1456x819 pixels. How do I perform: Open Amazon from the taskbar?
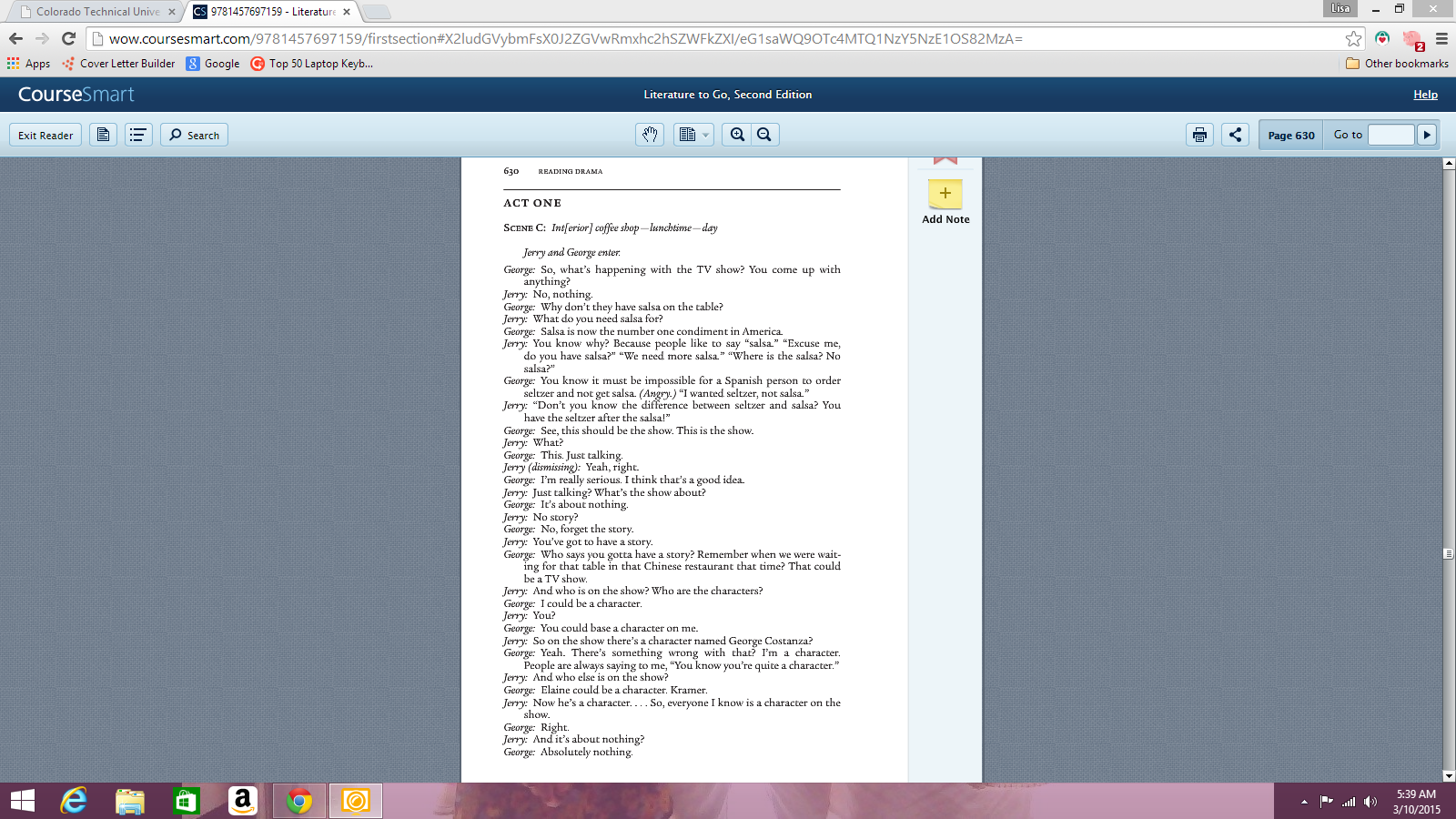pos(242,801)
